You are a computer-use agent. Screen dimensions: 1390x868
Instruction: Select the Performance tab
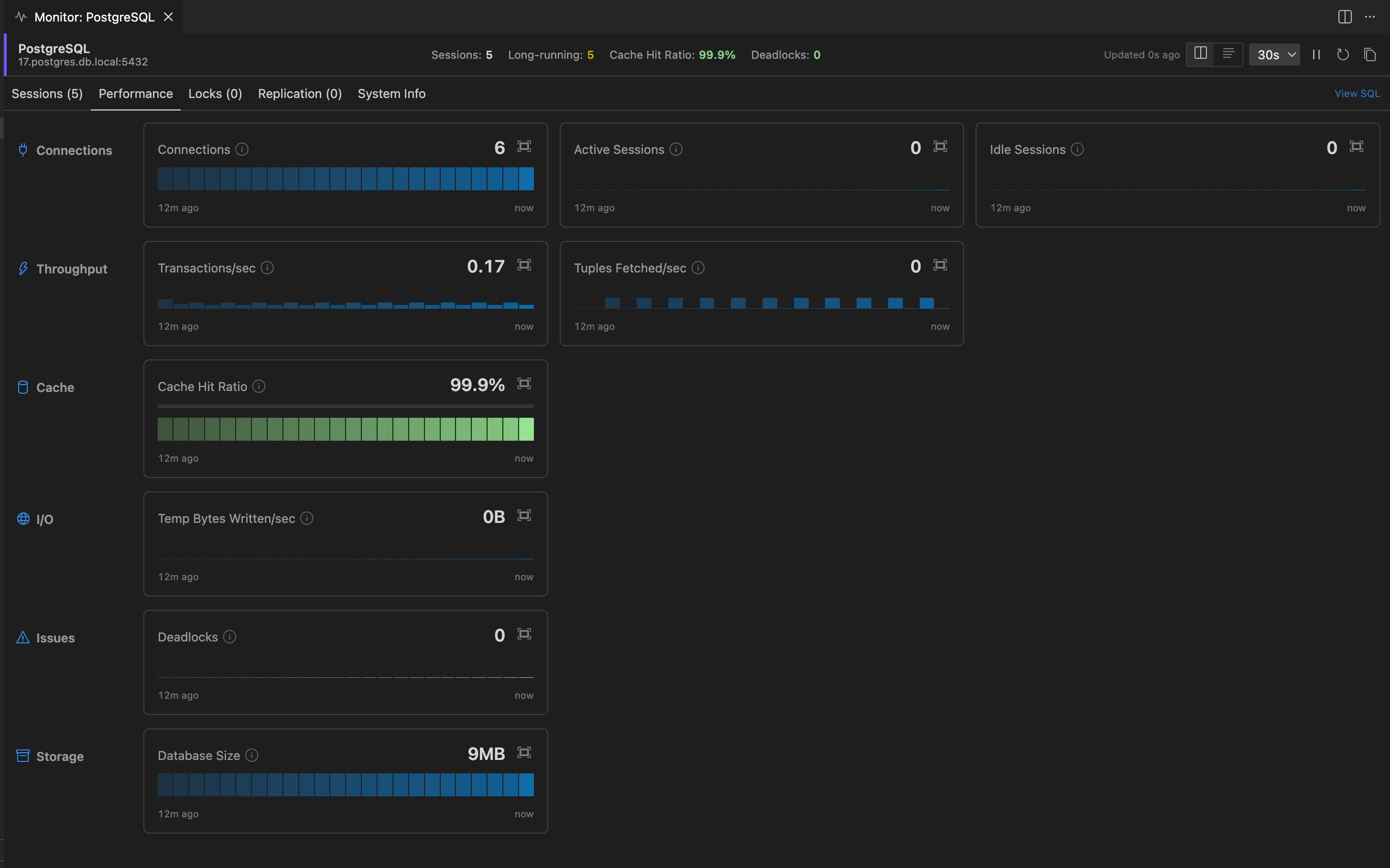(x=135, y=94)
